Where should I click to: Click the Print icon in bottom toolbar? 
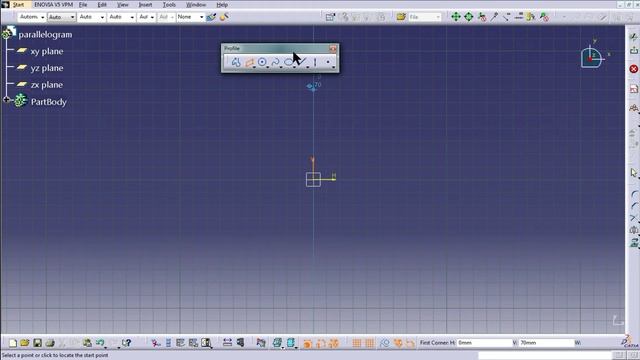pos(50,343)
